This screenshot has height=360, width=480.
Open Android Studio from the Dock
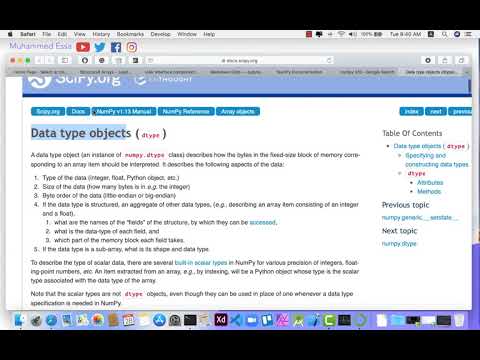point(298,320)
